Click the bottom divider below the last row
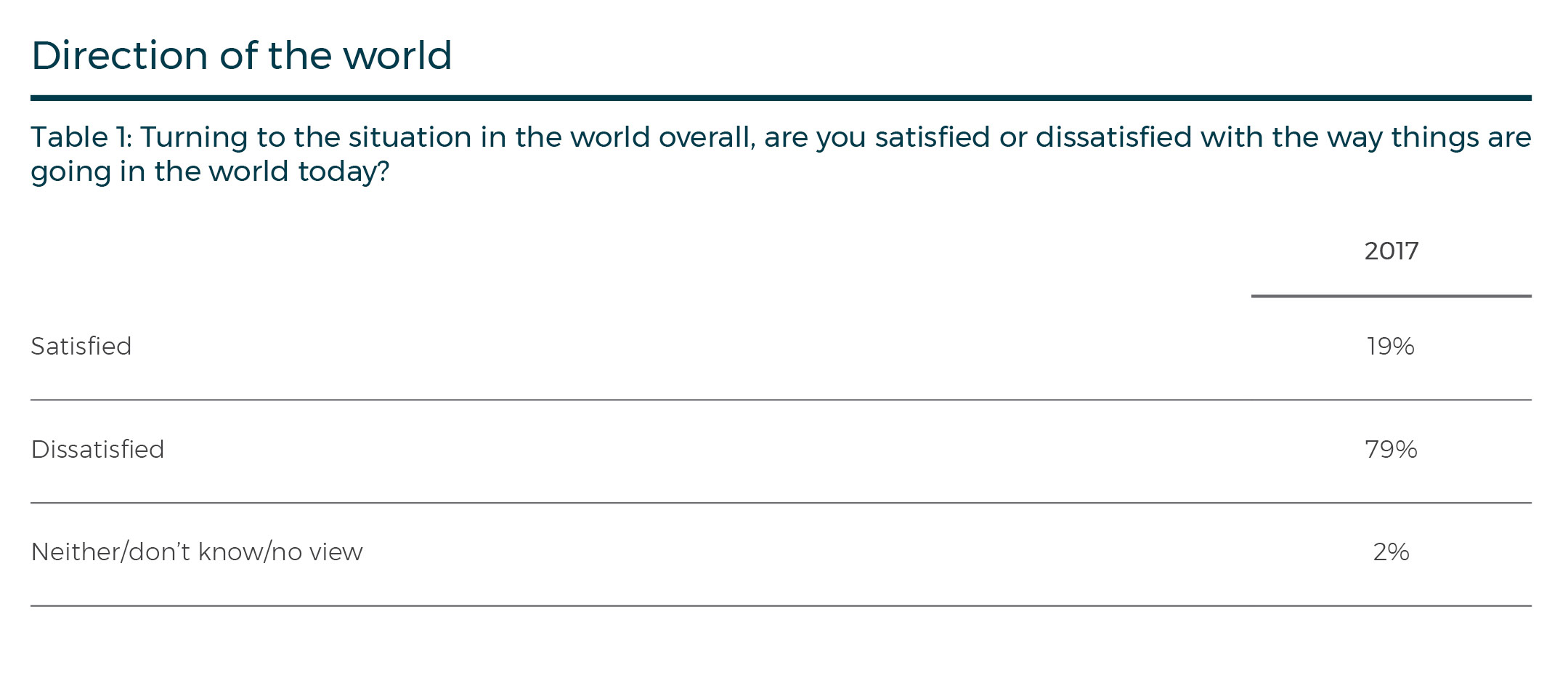1568x691 pixels. 781,606
